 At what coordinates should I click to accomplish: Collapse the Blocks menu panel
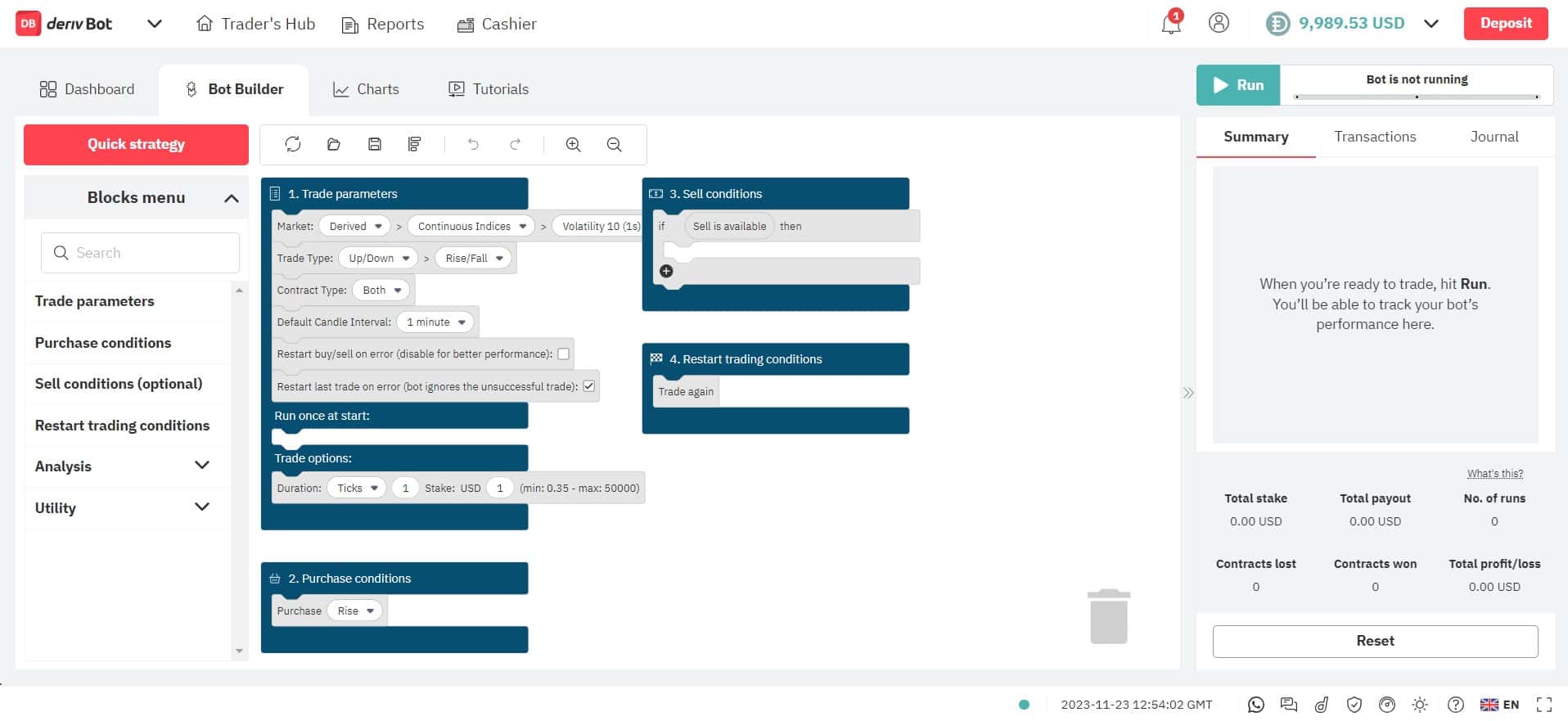[x=232, y=198]
